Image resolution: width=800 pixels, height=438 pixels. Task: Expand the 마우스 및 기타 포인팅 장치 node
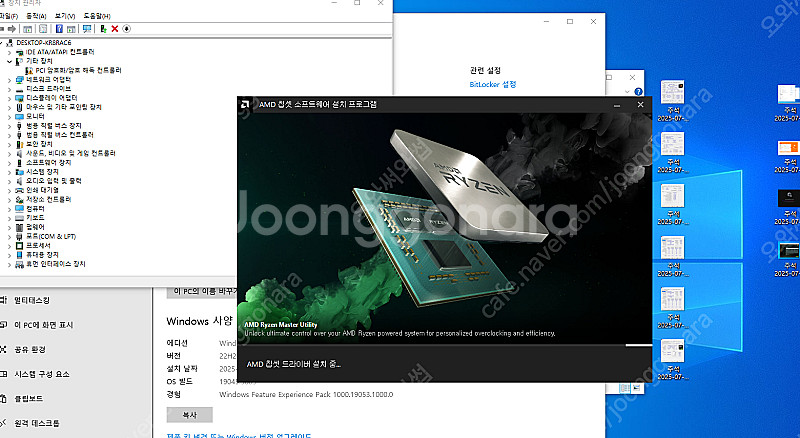pos(9,107)
